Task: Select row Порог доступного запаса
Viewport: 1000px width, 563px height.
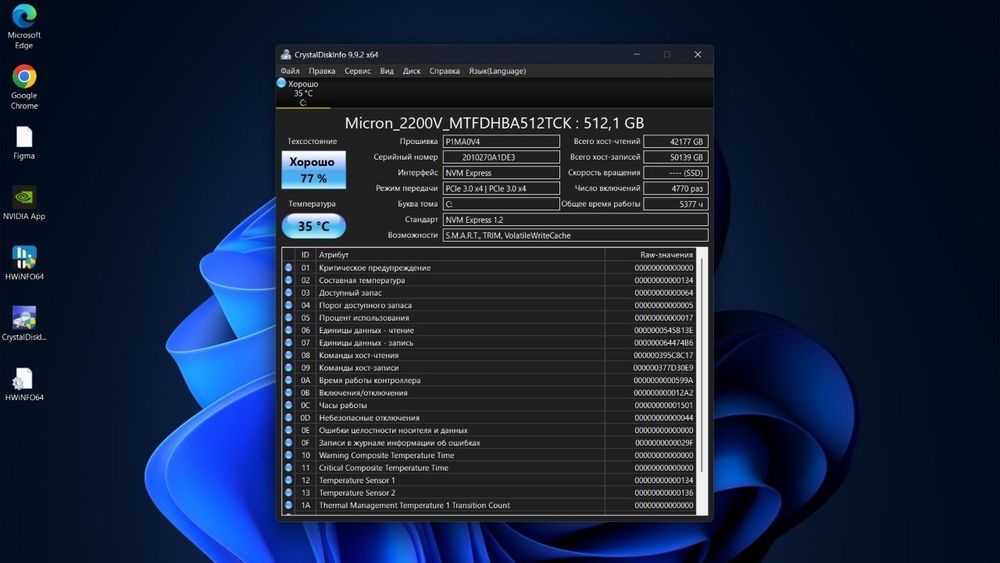Action: click(489, 305)
